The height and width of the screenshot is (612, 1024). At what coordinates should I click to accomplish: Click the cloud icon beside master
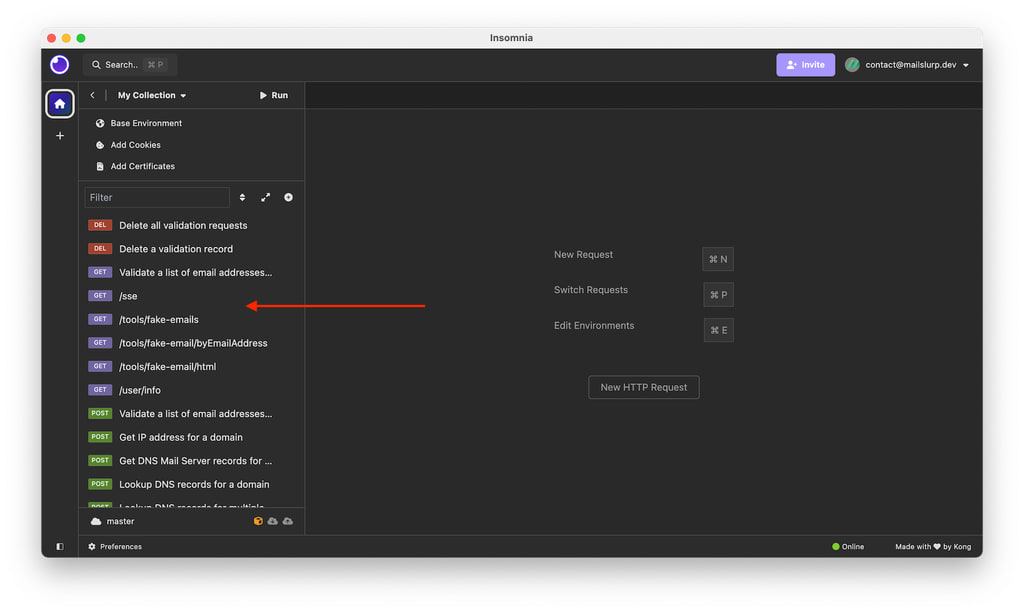[96, 521]
